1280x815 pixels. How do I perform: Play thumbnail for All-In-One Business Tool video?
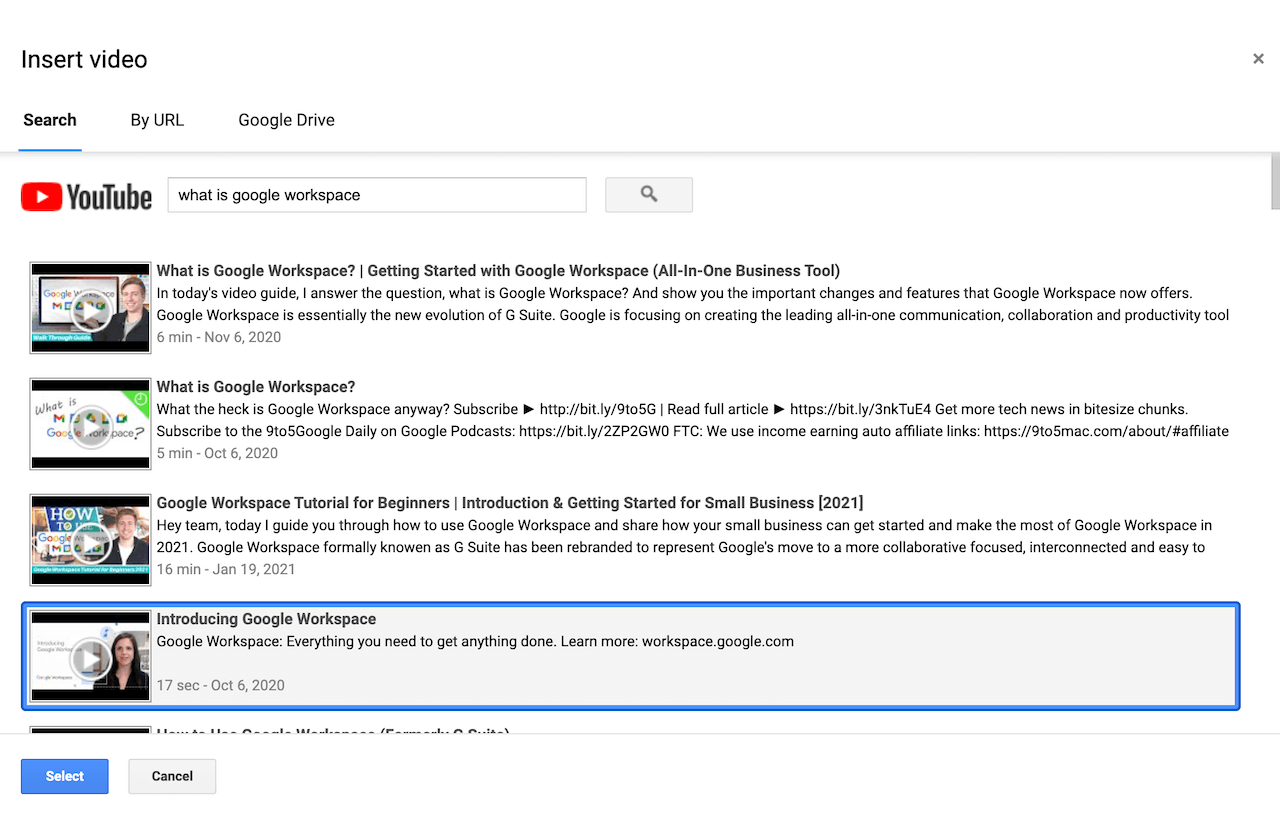click(x=91, y=308)
